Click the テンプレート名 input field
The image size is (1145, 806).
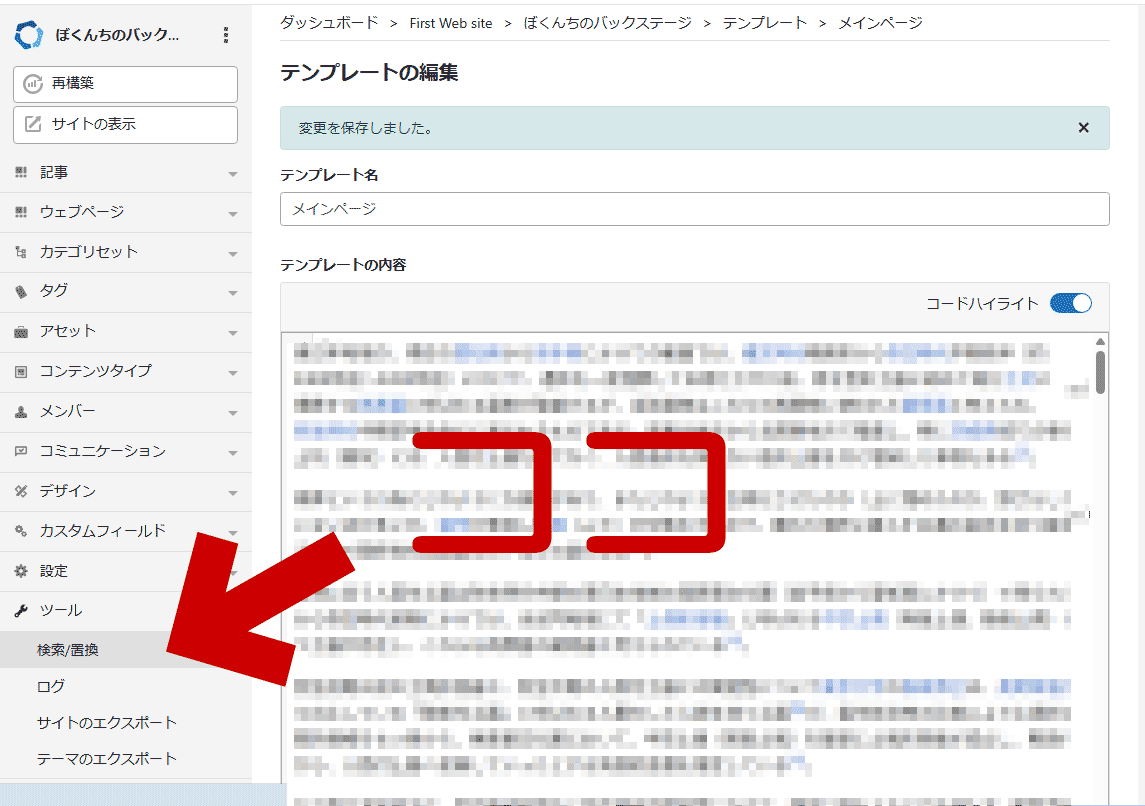click(694, 209)
